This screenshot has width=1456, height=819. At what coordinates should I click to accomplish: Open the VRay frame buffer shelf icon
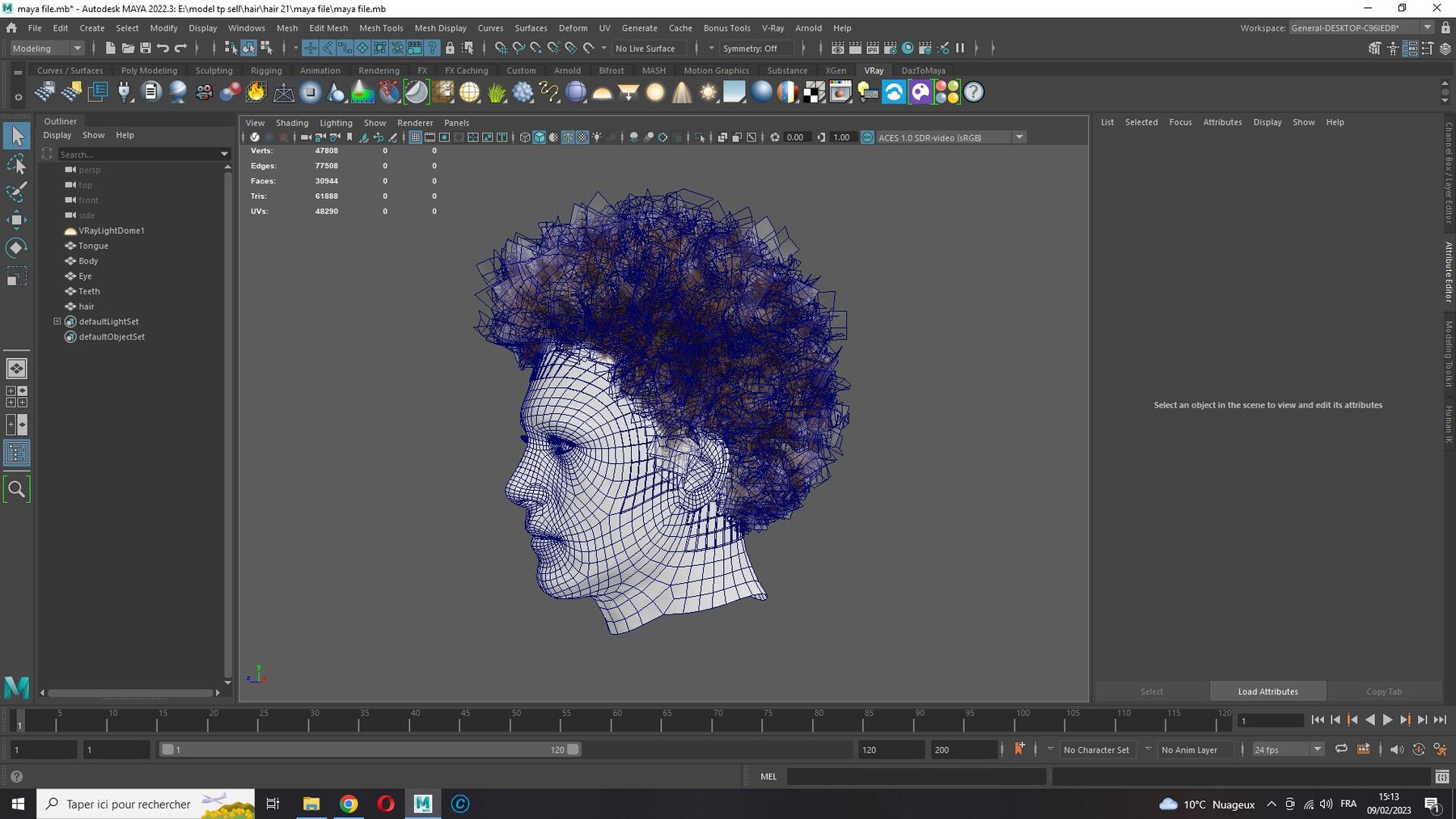pos(840,92)
